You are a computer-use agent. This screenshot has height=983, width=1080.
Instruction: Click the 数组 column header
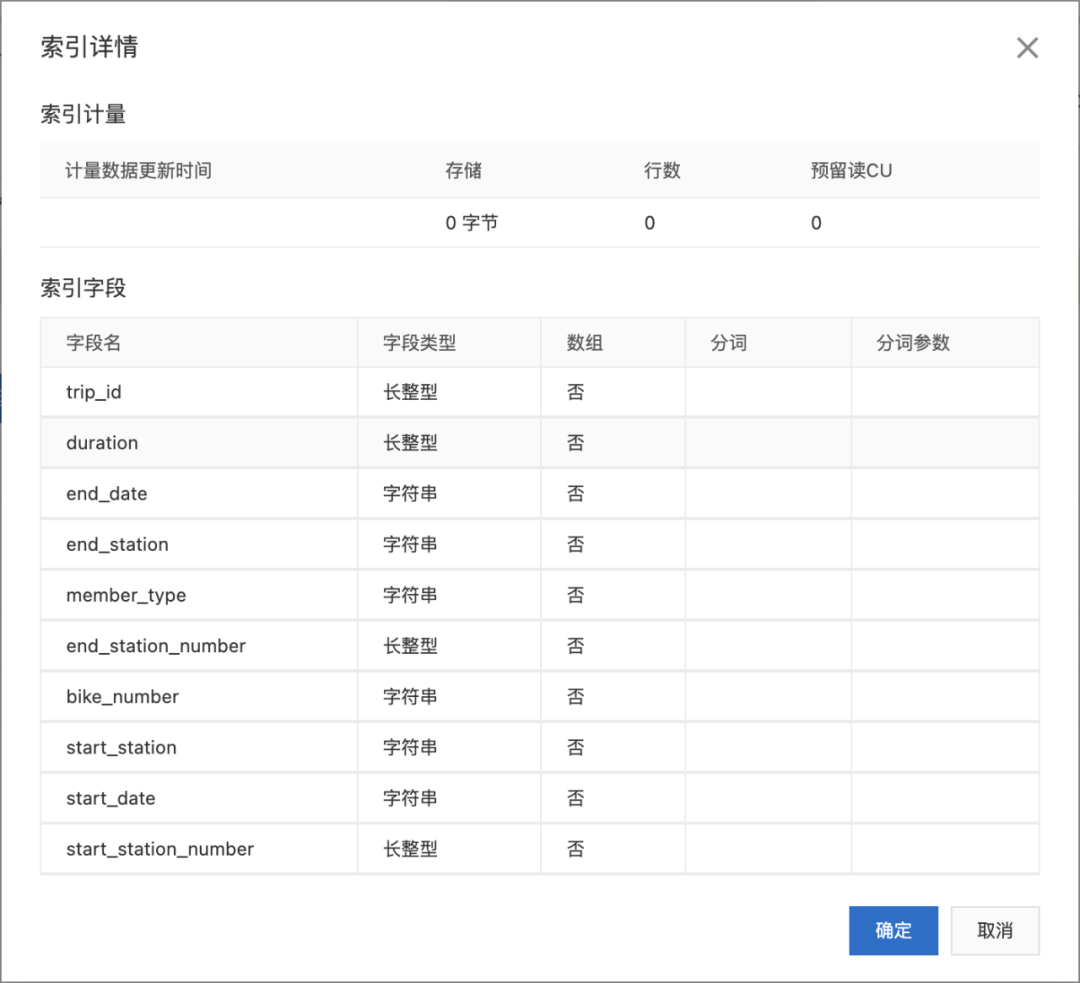coord(585,343)
